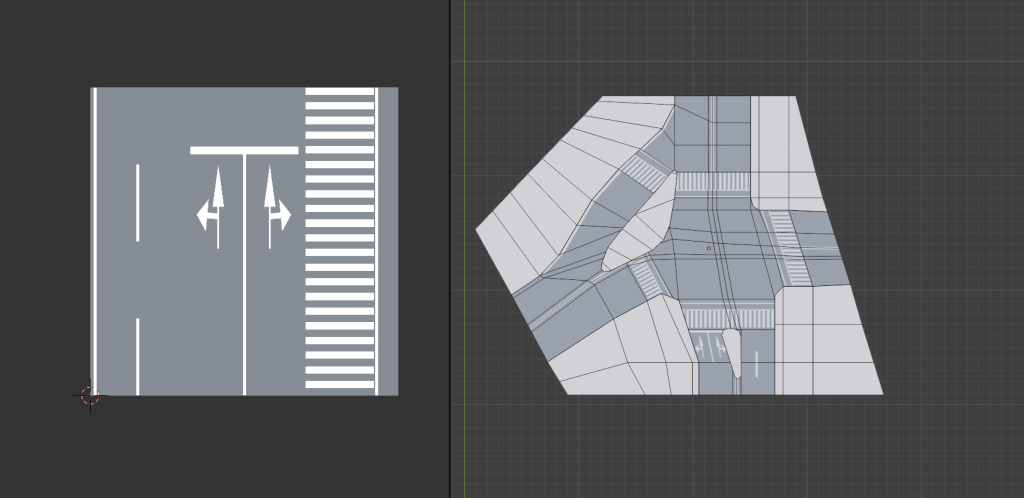
Task: Select the large teardrop traffic island on mesh
Action: coord(639,221)
